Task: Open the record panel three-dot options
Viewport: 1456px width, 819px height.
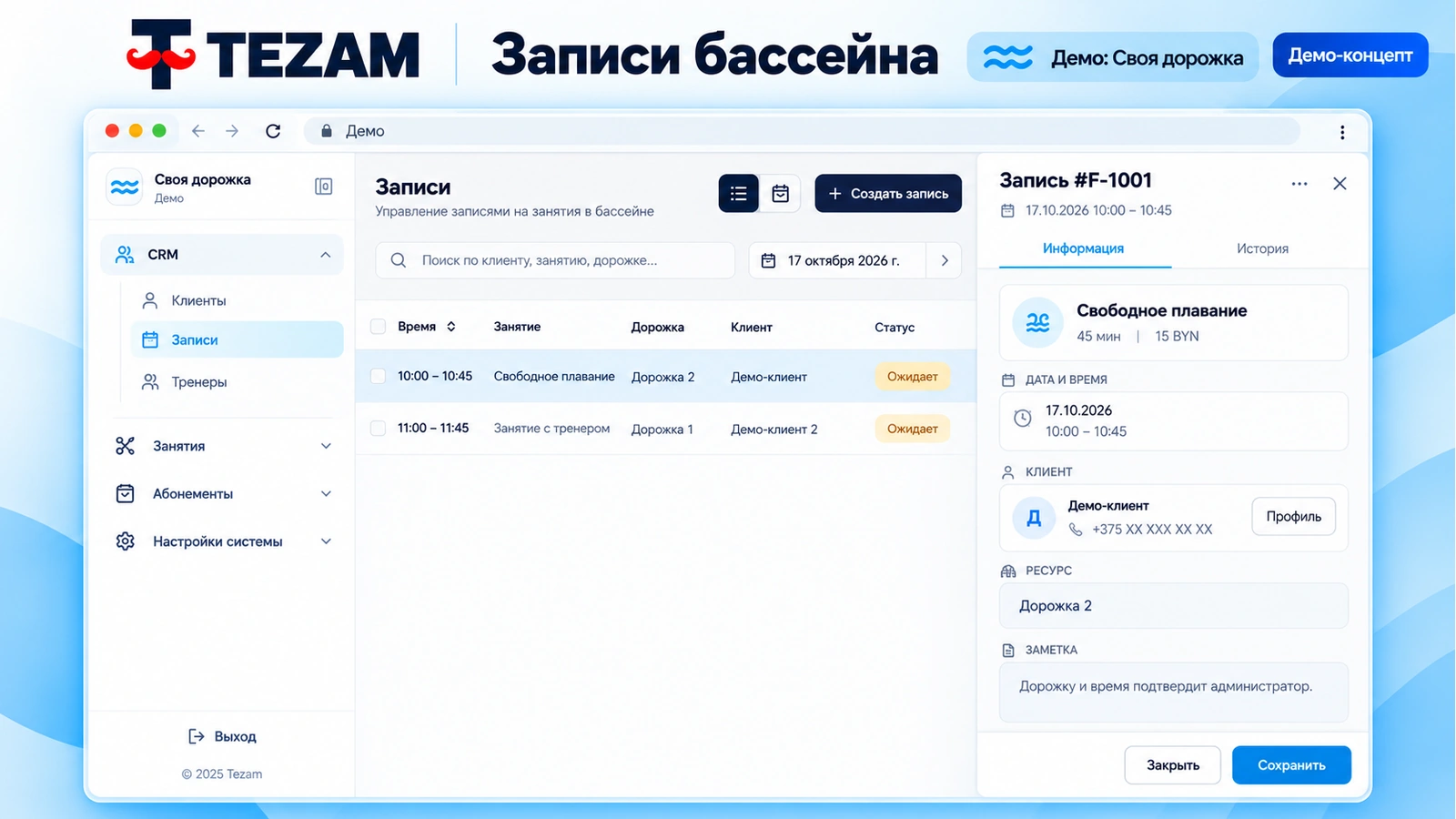Action: point(1299,184)
